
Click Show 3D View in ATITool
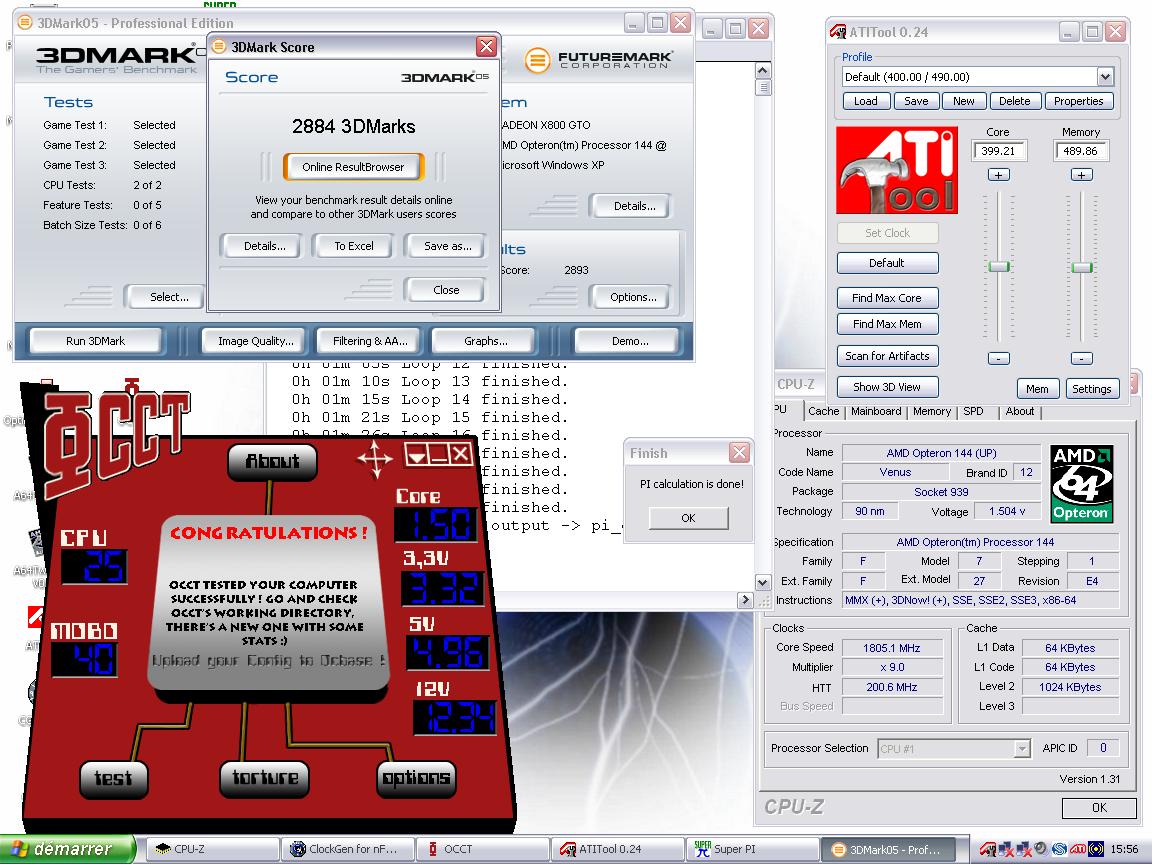[887, 387]
